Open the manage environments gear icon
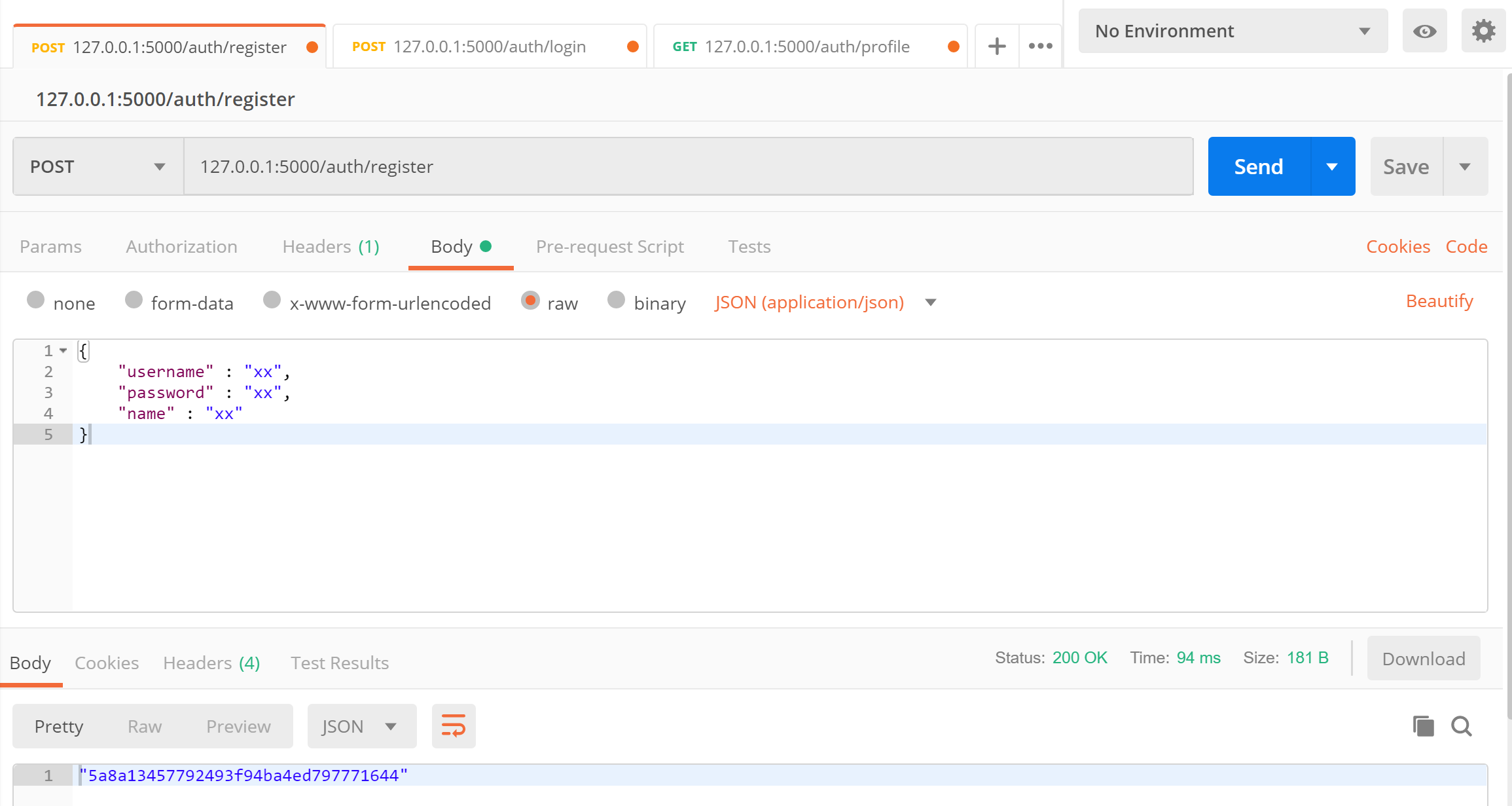 point(1483,31)
